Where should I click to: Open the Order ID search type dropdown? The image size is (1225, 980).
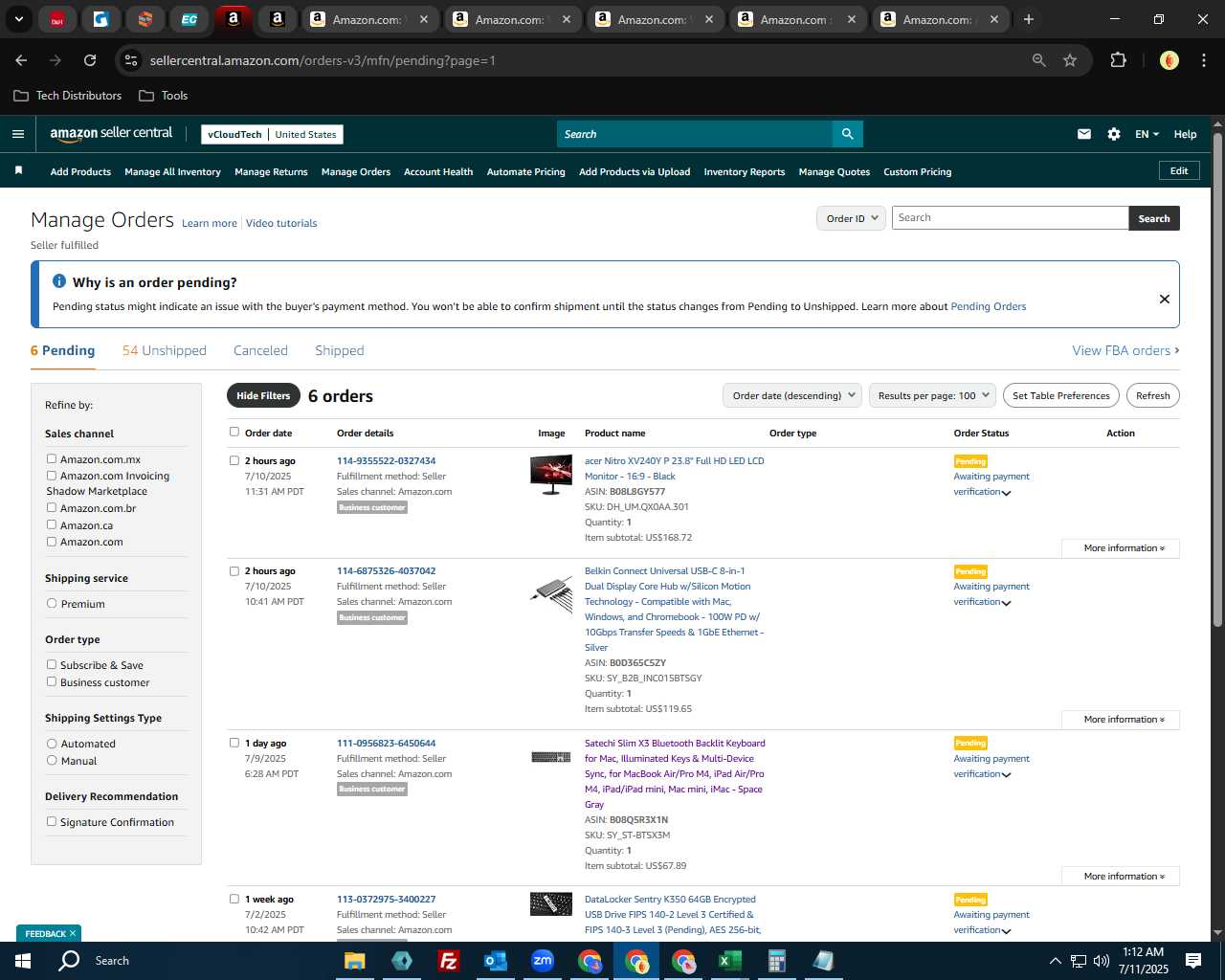[851, 218]
